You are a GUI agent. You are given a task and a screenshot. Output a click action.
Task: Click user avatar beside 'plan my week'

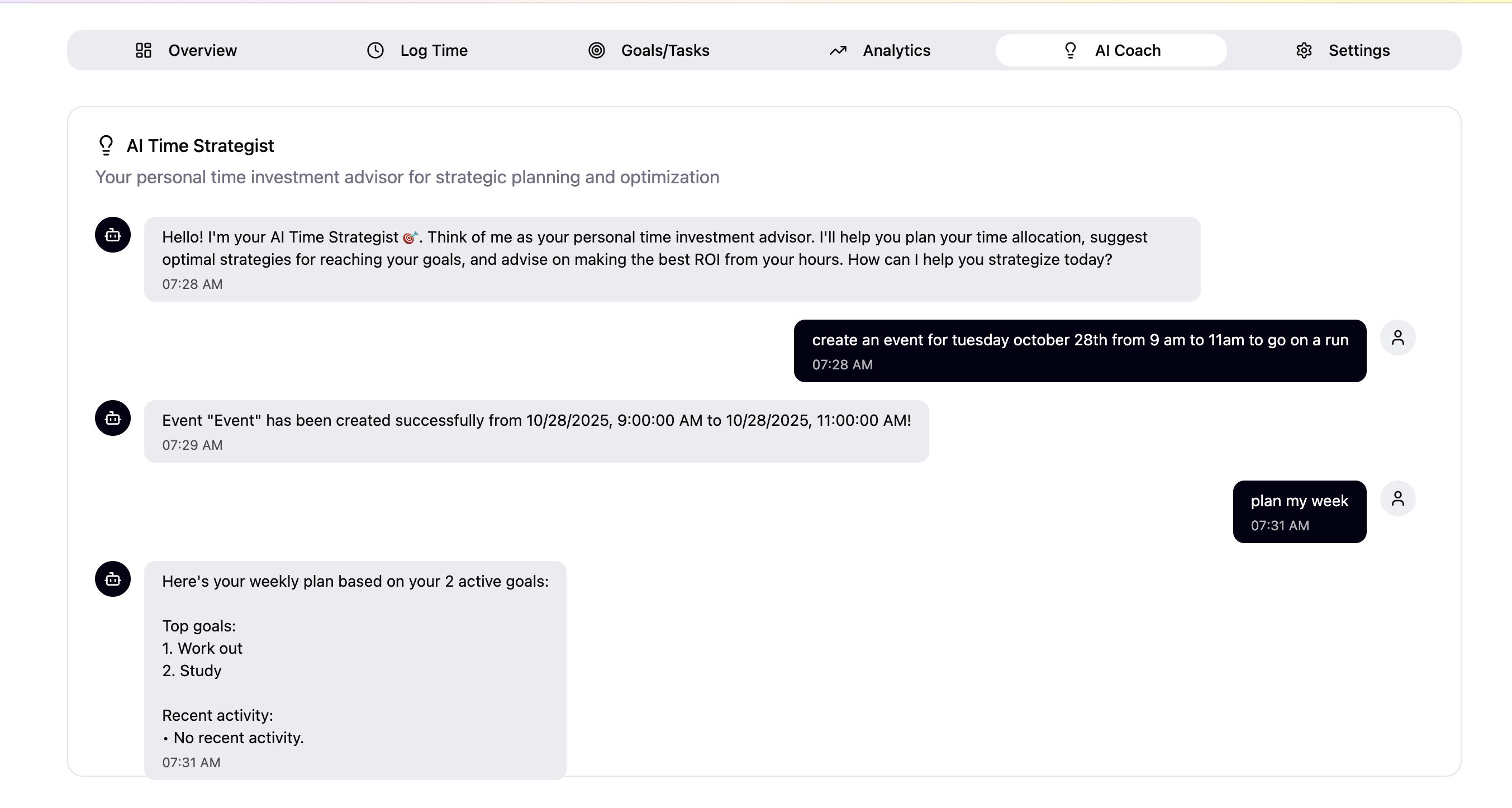click(x=1397, y=499)
